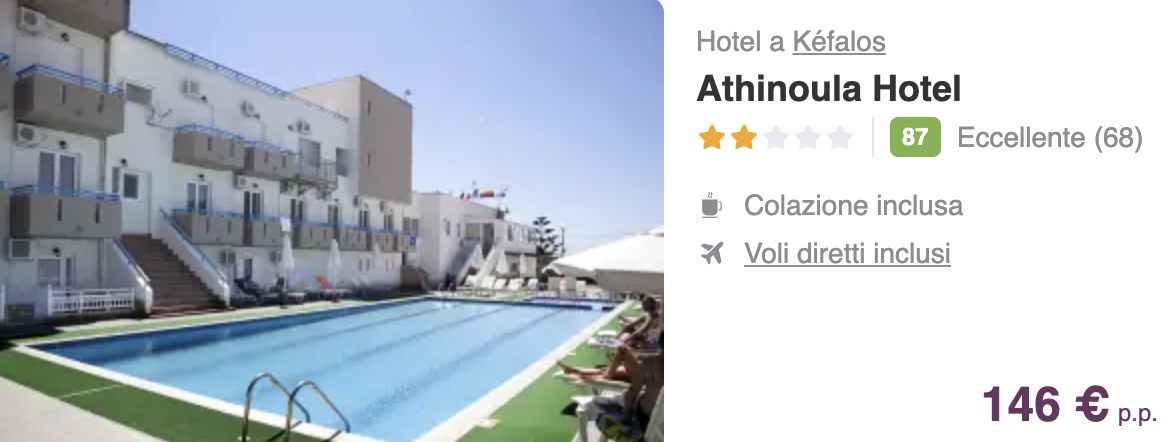Click the green 87 rating badge
1174x442 pixels.
(x=915, y=137)
